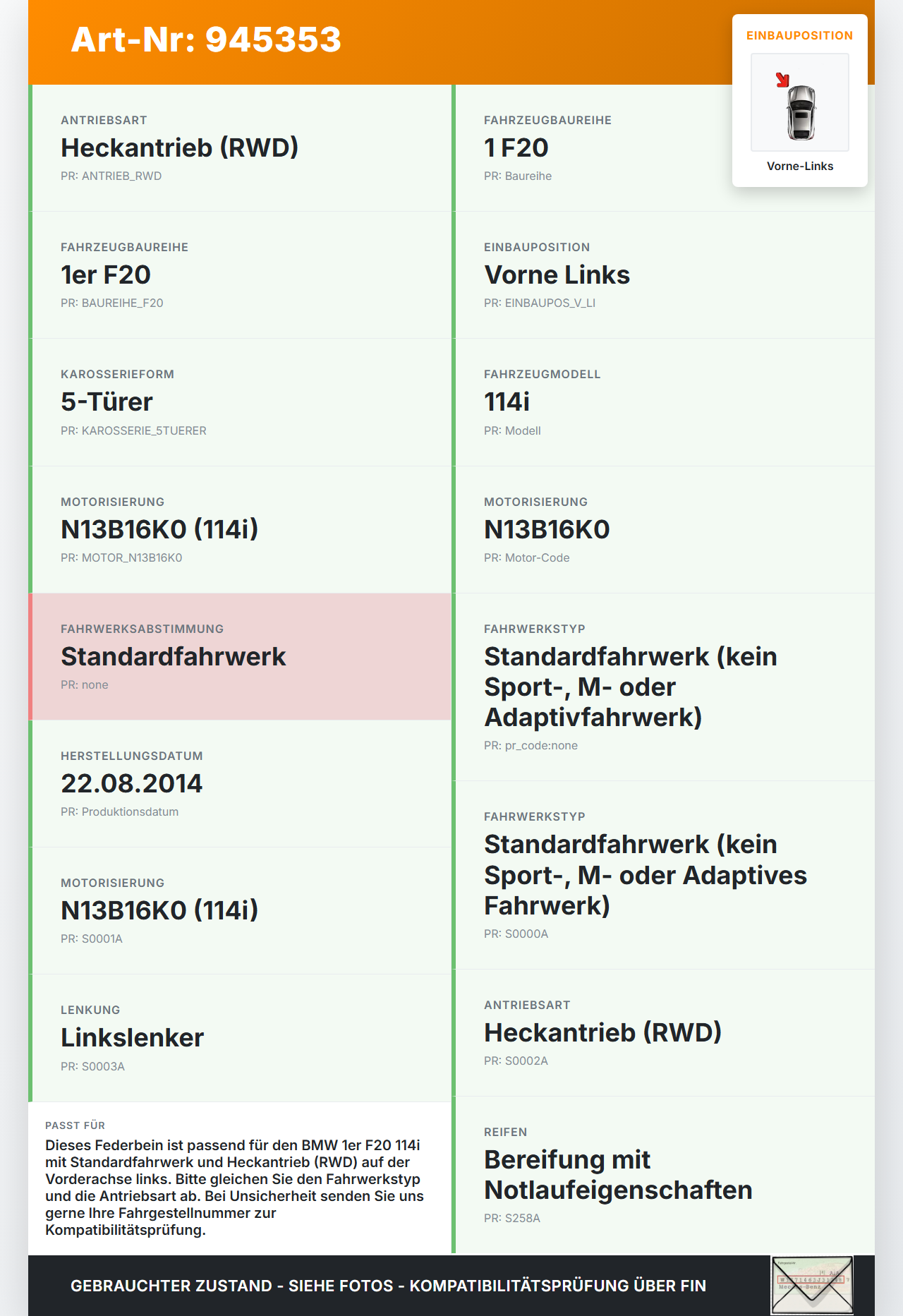Click the N13B16K0 (114i) card with PR S0001A
903x1316 pixels.
click(240, 910)
